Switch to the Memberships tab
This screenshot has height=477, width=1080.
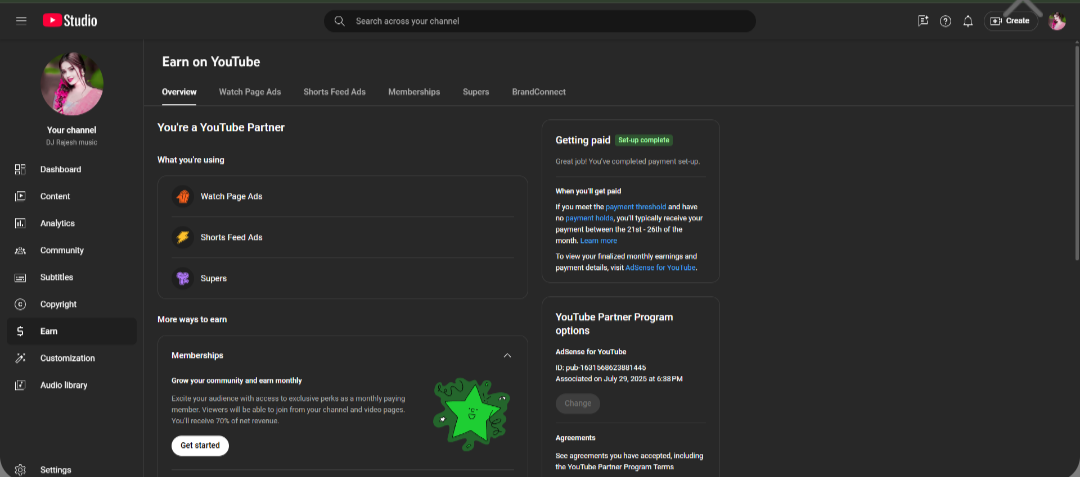coord(414,92)
